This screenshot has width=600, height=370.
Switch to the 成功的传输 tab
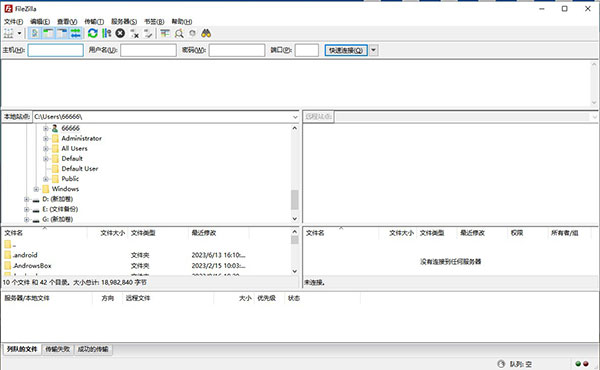[93, 349]
